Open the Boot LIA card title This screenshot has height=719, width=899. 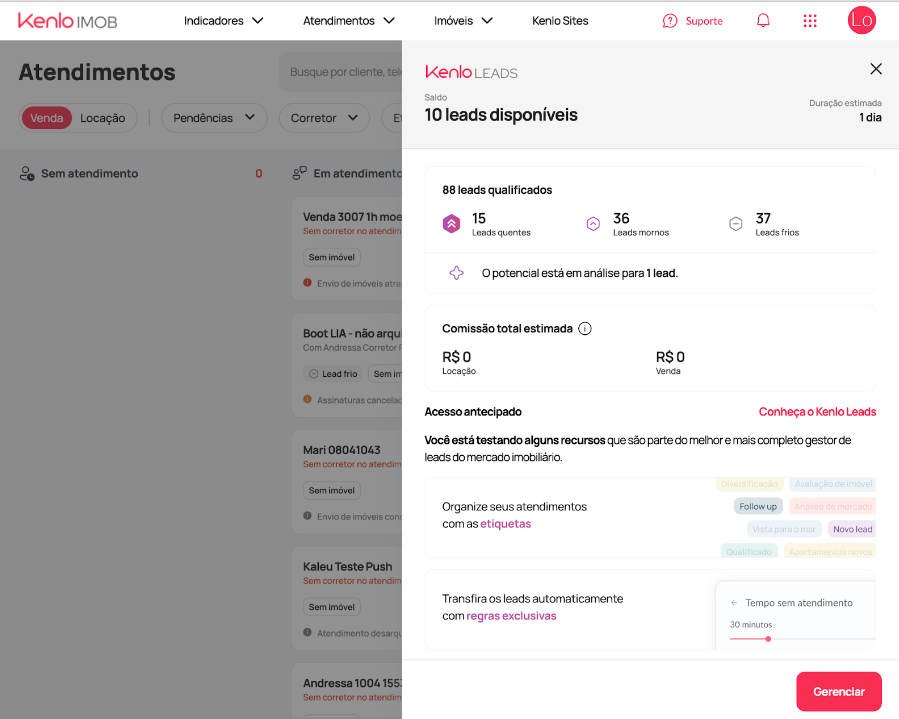pos(352,333)
